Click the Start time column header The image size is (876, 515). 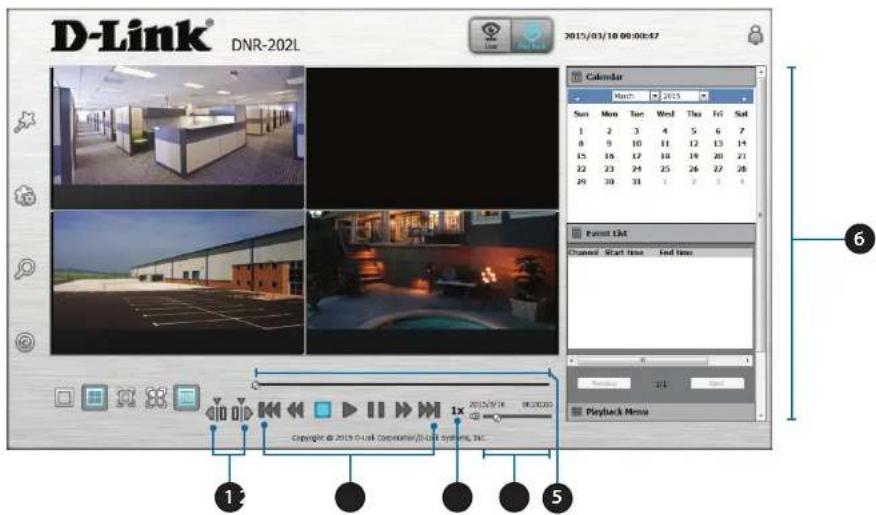pyautogui.click(x=624, y=252)
